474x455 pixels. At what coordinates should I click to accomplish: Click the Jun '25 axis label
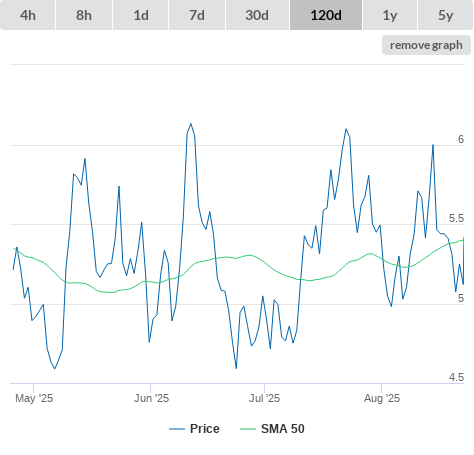click(x=151, y=398)
